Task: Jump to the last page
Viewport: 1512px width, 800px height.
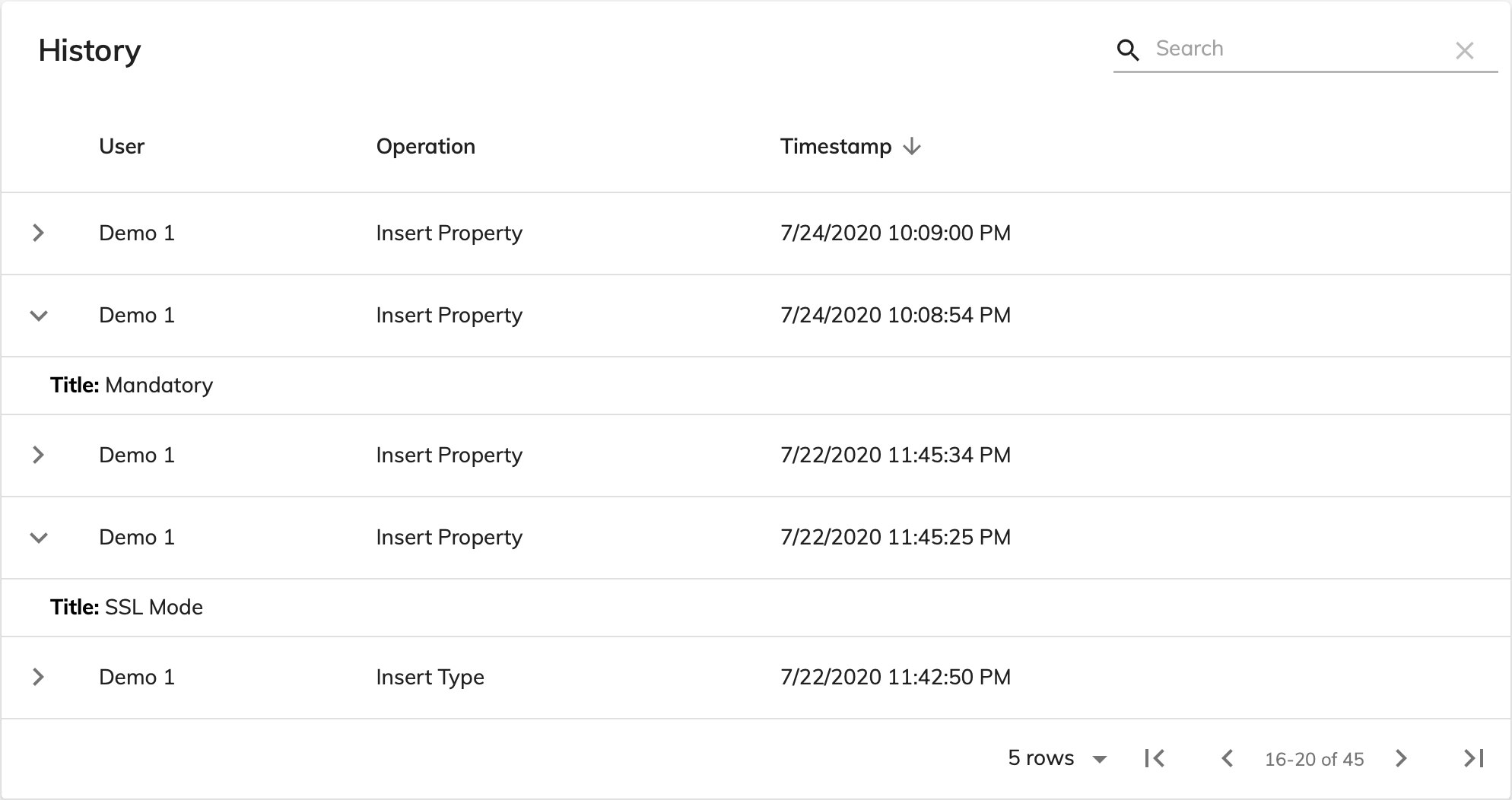Action: click(1473, 758)
